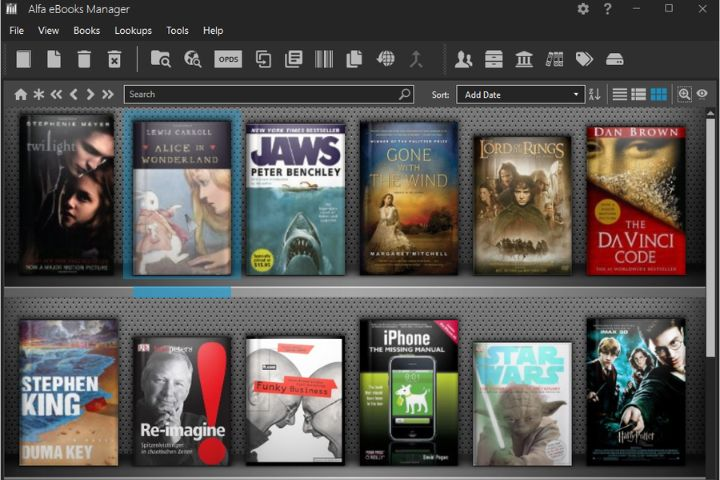Screen dimensions: 720x480
Task: Click the new book library icon
Action: point(23,59)
